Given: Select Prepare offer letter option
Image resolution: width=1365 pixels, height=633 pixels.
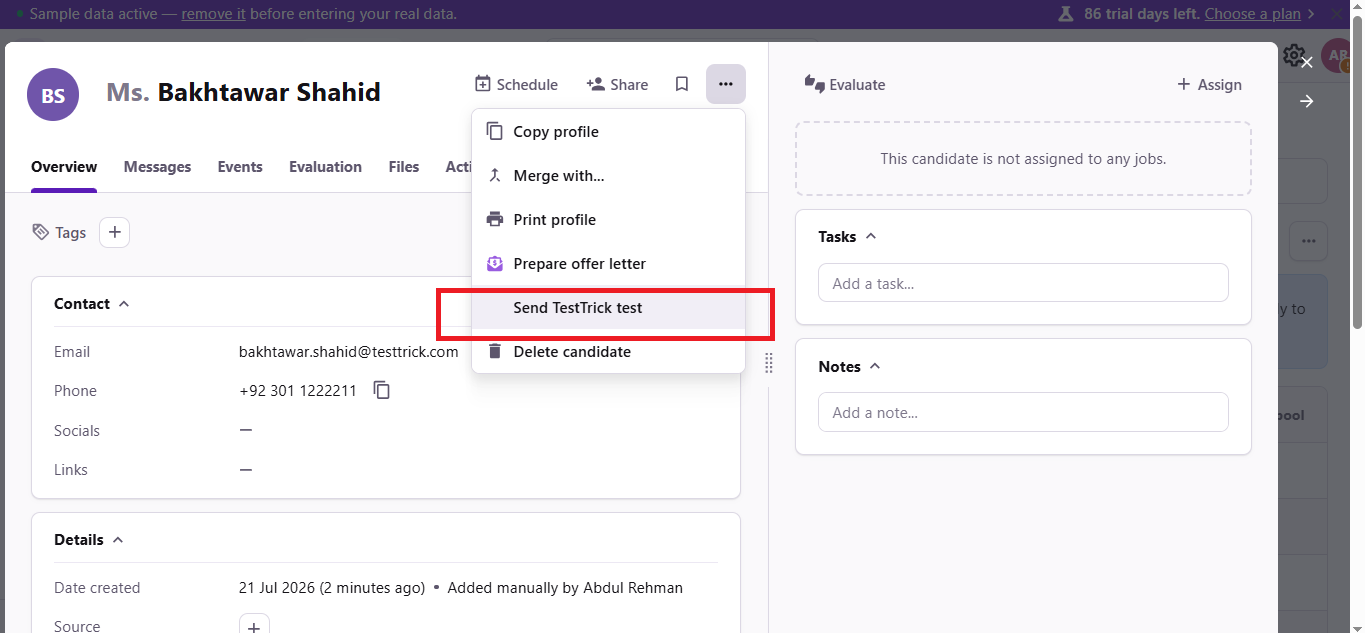Looking at the screenshot, I should point(608,264).
